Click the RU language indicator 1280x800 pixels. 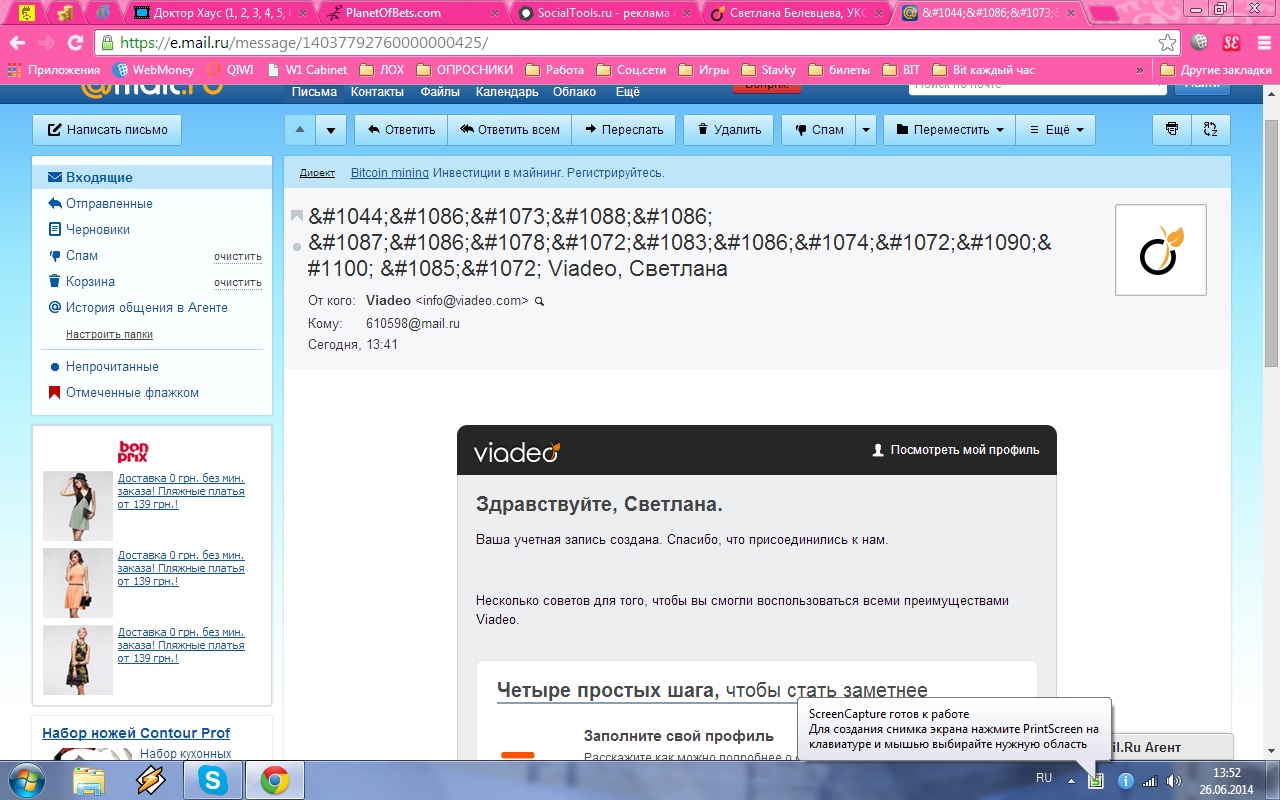point(1044,778)
